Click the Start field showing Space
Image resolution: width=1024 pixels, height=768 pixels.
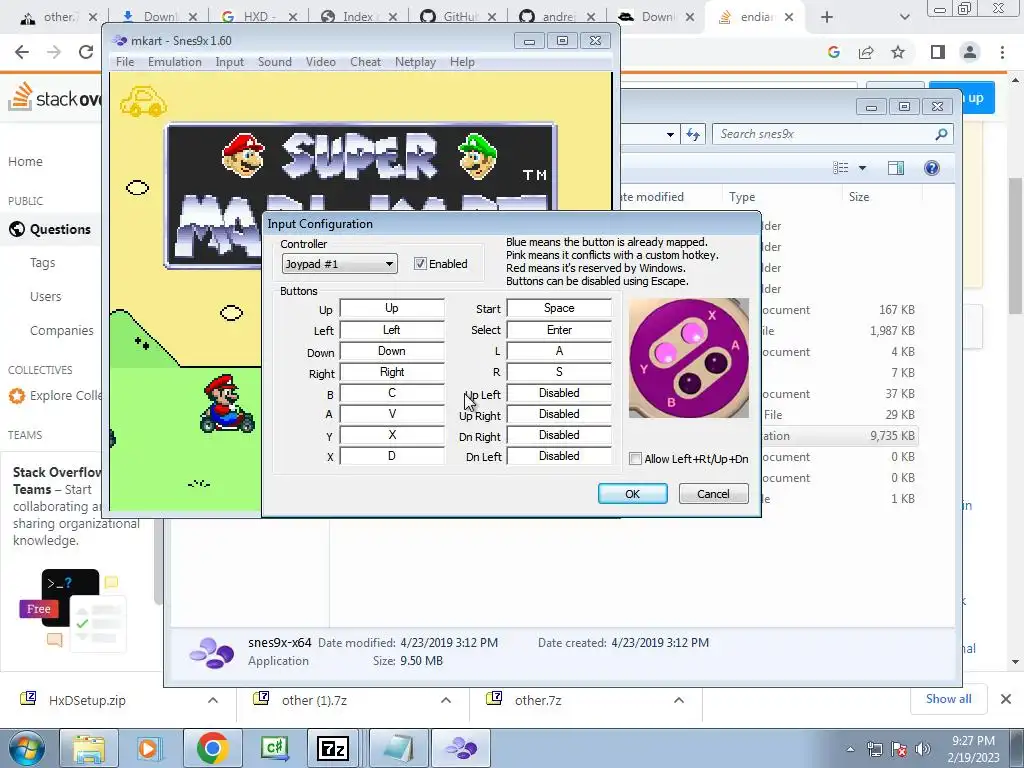(559, 308)
